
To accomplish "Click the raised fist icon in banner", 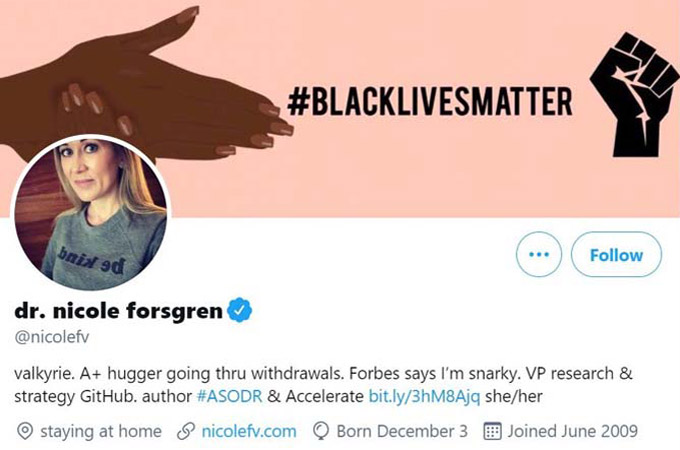I will pos(634,95).
